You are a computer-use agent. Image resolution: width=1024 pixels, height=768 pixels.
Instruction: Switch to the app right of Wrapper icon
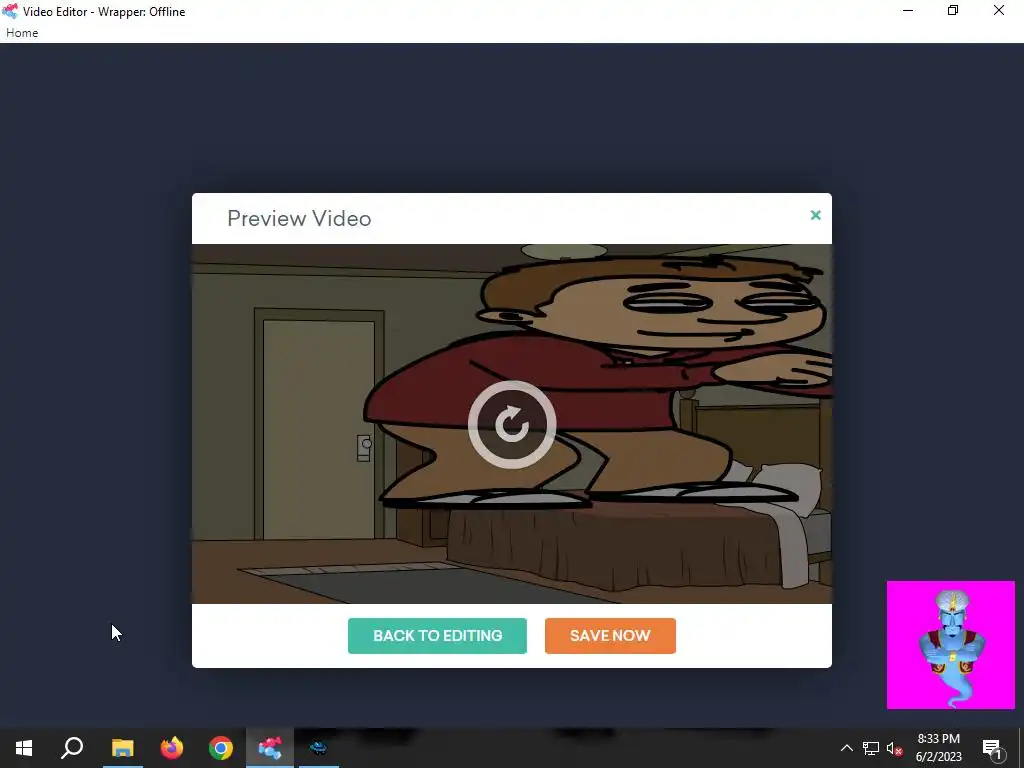pyautogui.click(x=319, y=748)
